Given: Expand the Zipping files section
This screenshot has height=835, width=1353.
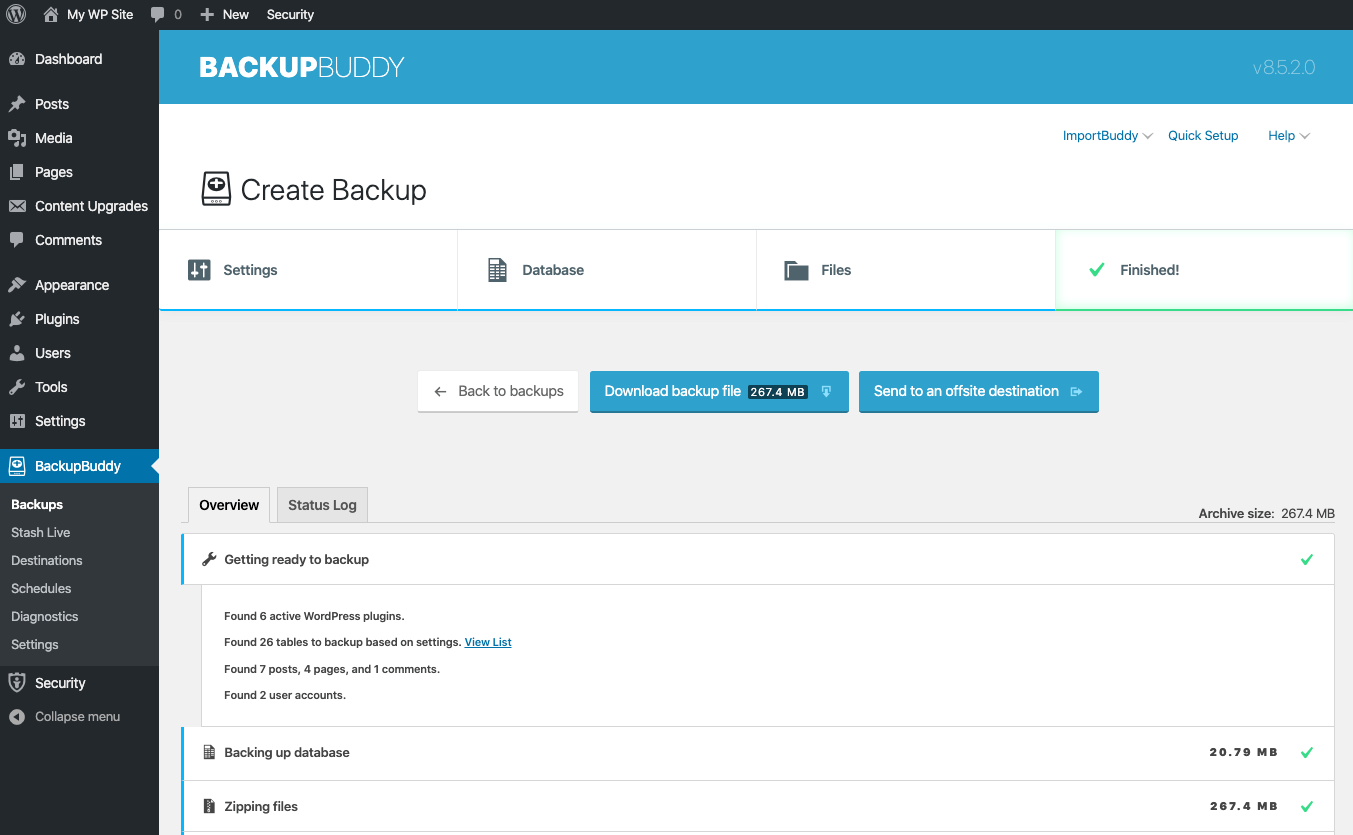Looking at the screenshot, I should (758, 806).
